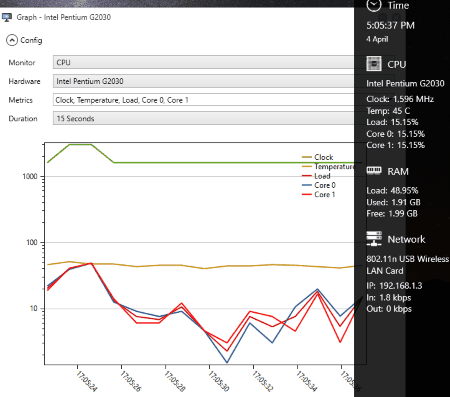This screenshot has width=450, height=397.
Task: Click the RAM module icon in sidebar
Action: click(374, 170)
